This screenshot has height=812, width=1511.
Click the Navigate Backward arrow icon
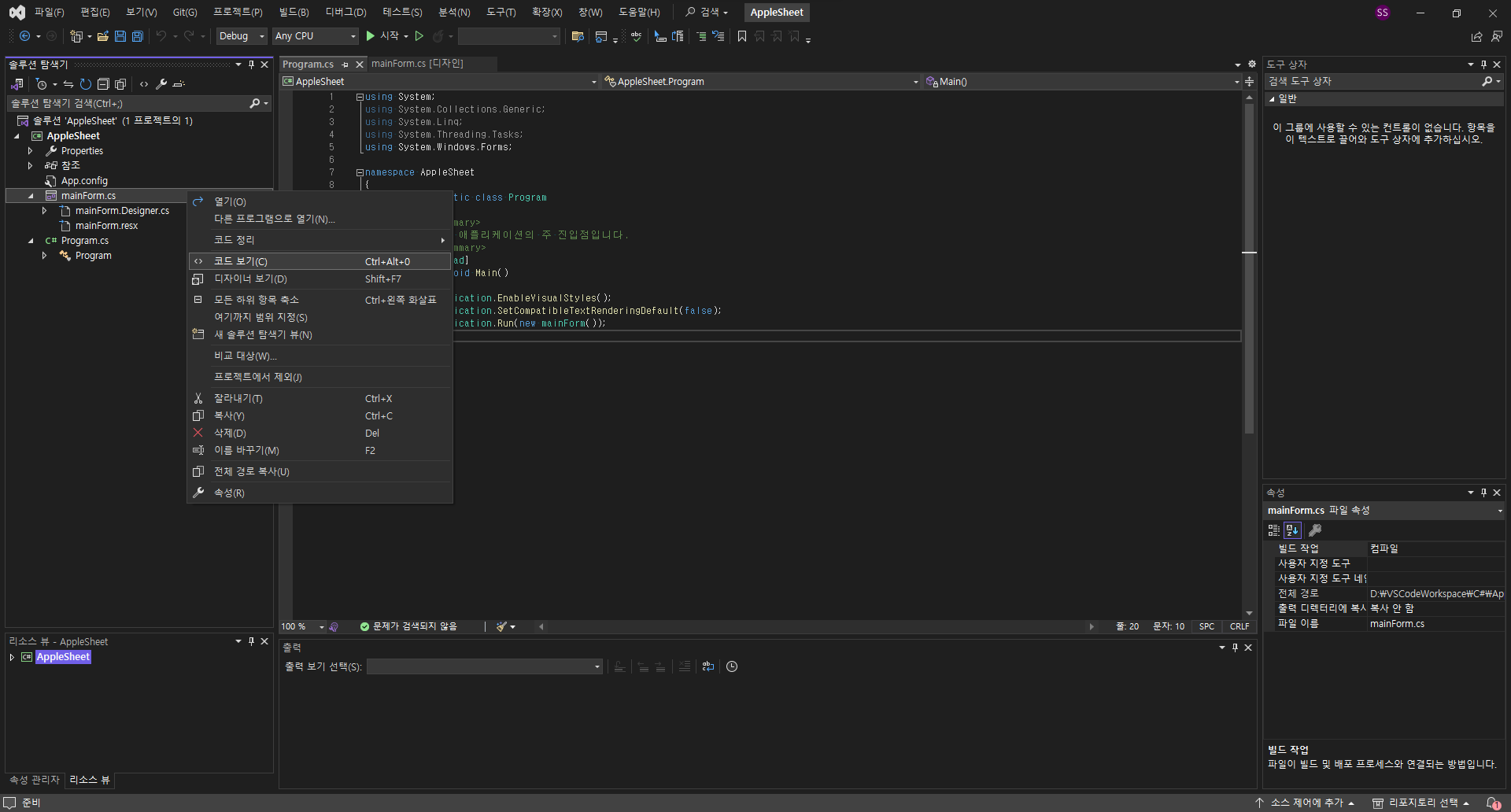[24, 36]
